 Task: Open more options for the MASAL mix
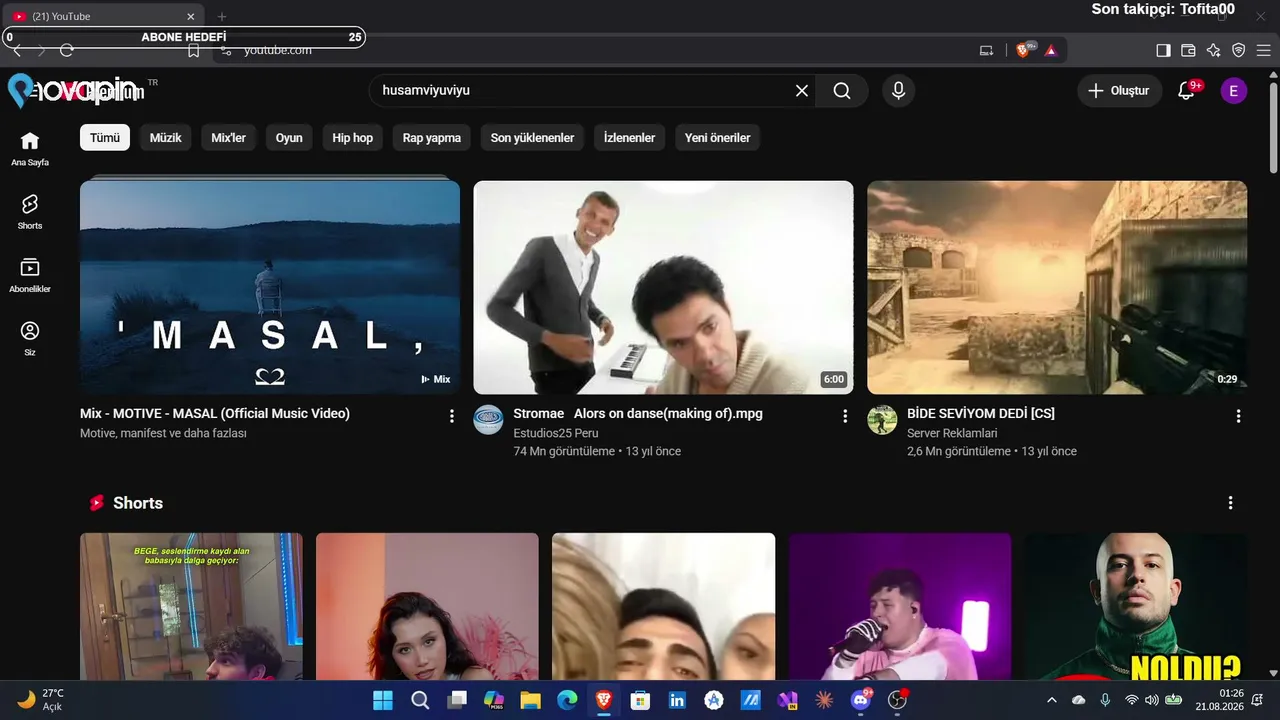[452, 416]
